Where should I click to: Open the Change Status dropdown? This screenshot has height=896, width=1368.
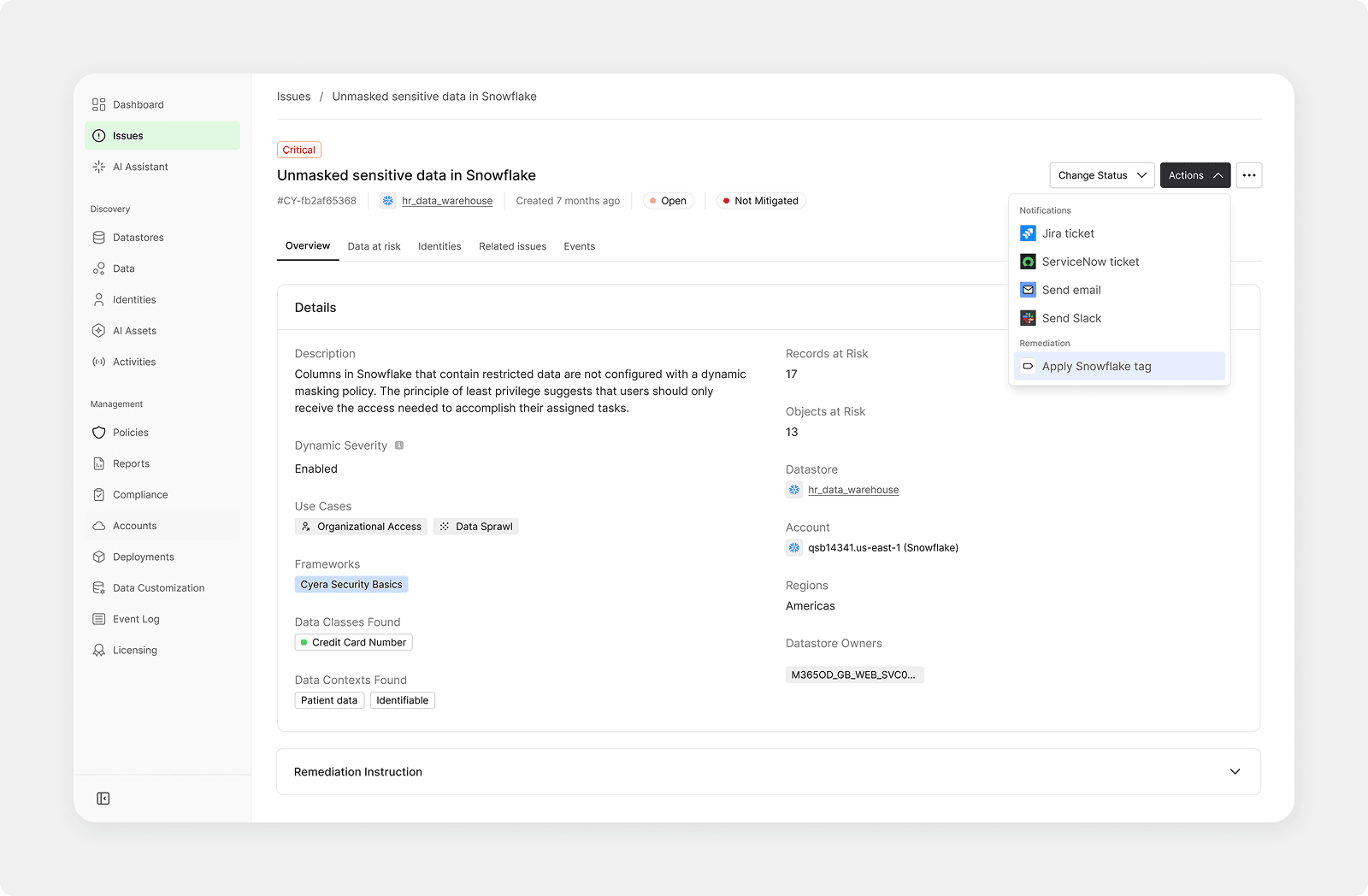point(1101,174)
